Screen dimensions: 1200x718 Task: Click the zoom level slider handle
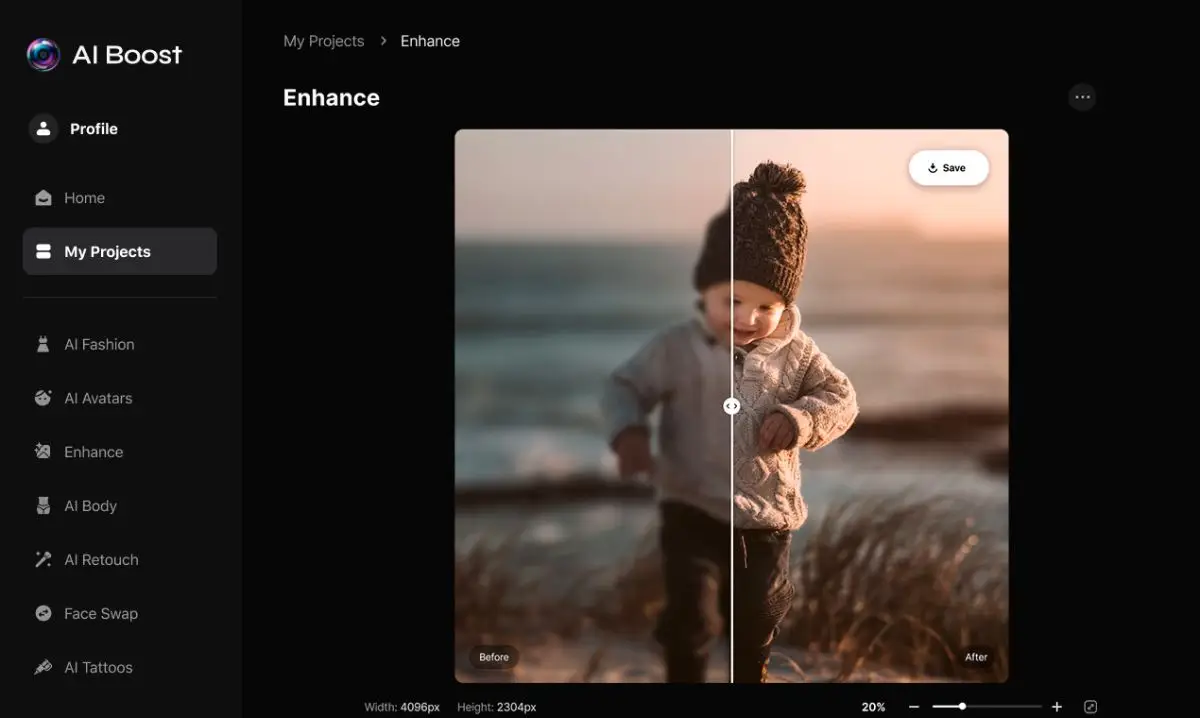pyautogui.click(x=962, y=707)
